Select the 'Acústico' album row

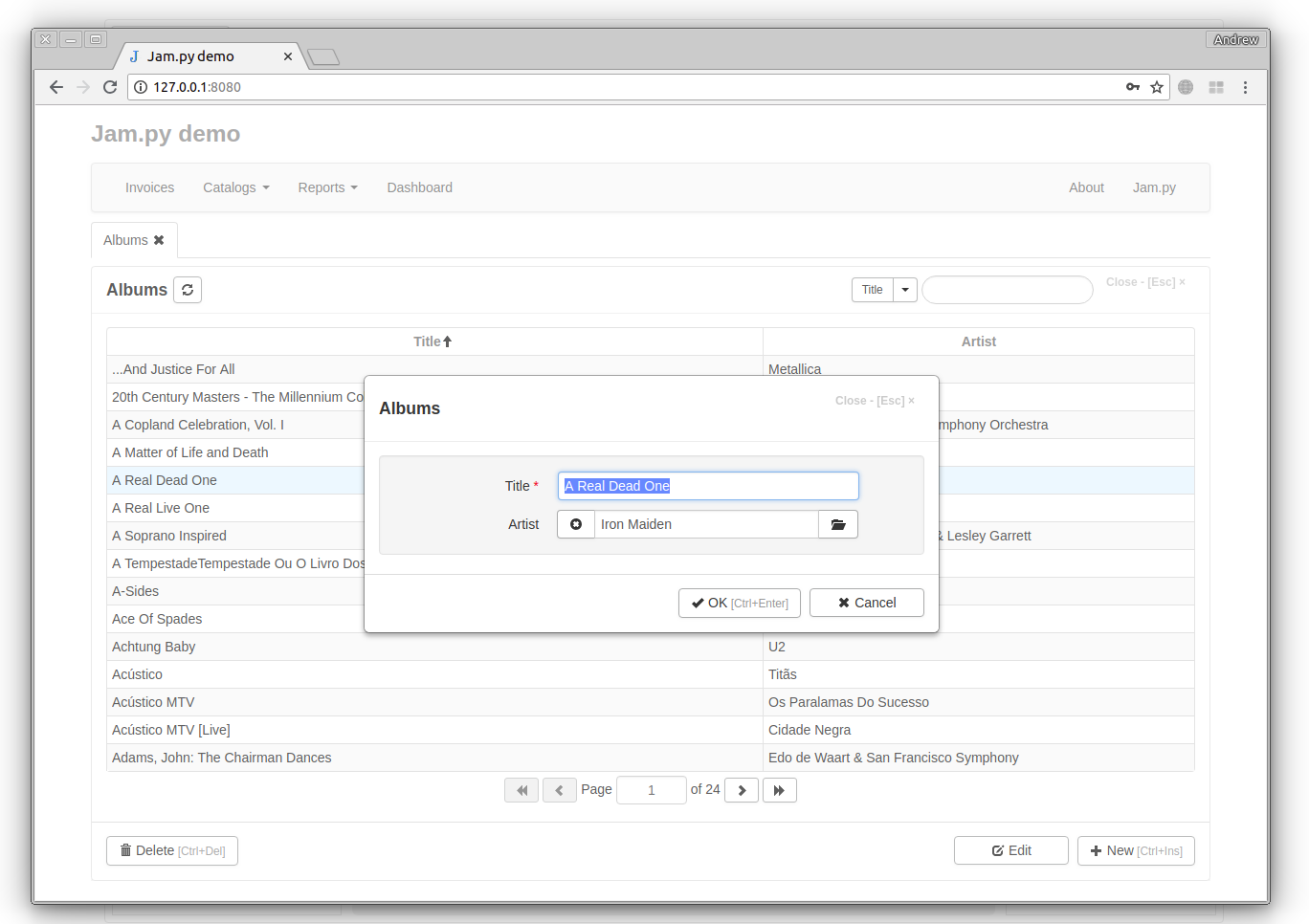click(651, 674)
